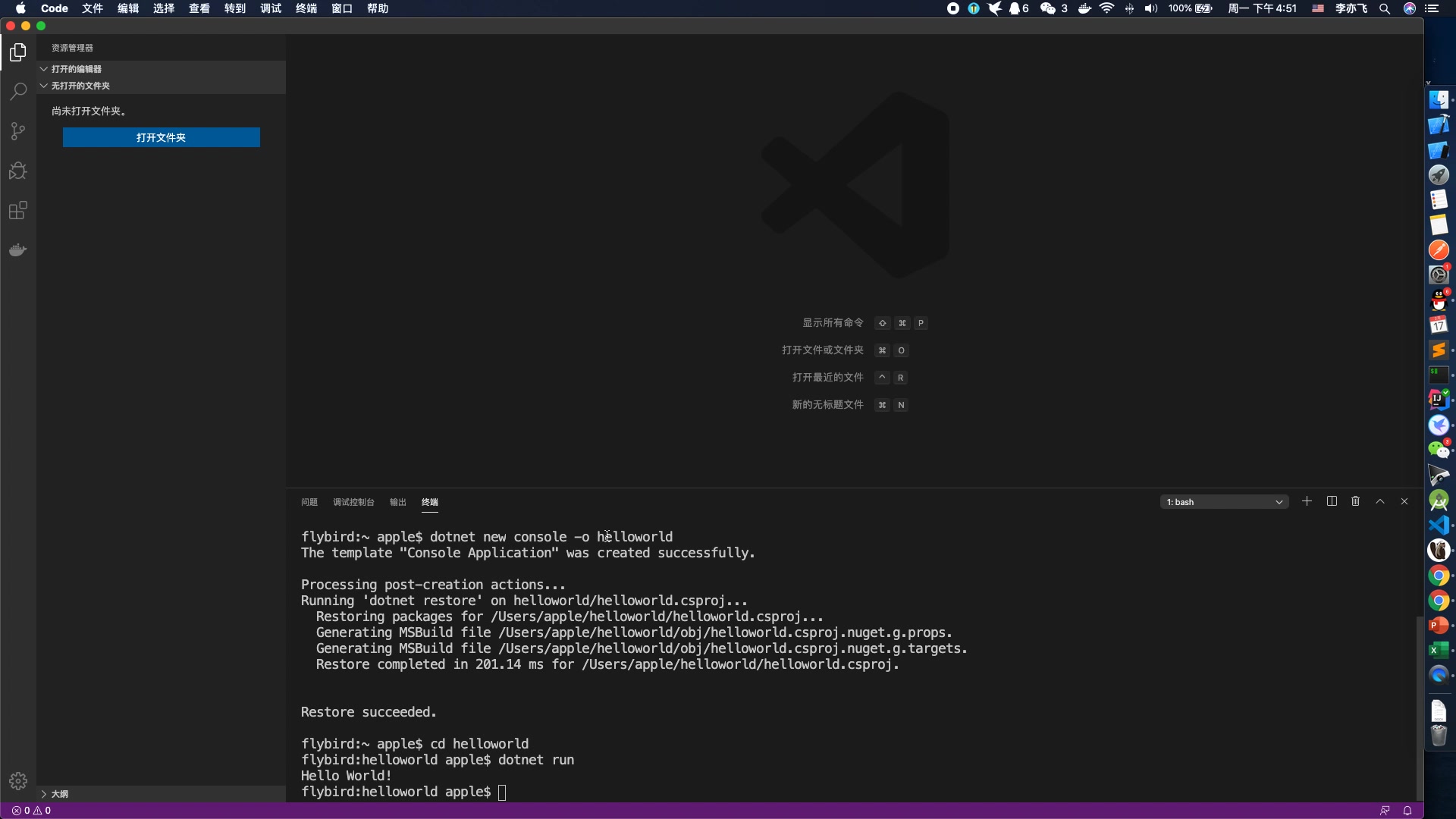1456x819 pixels.
Task: Open the 文件 menu
Action: (93, 8)
